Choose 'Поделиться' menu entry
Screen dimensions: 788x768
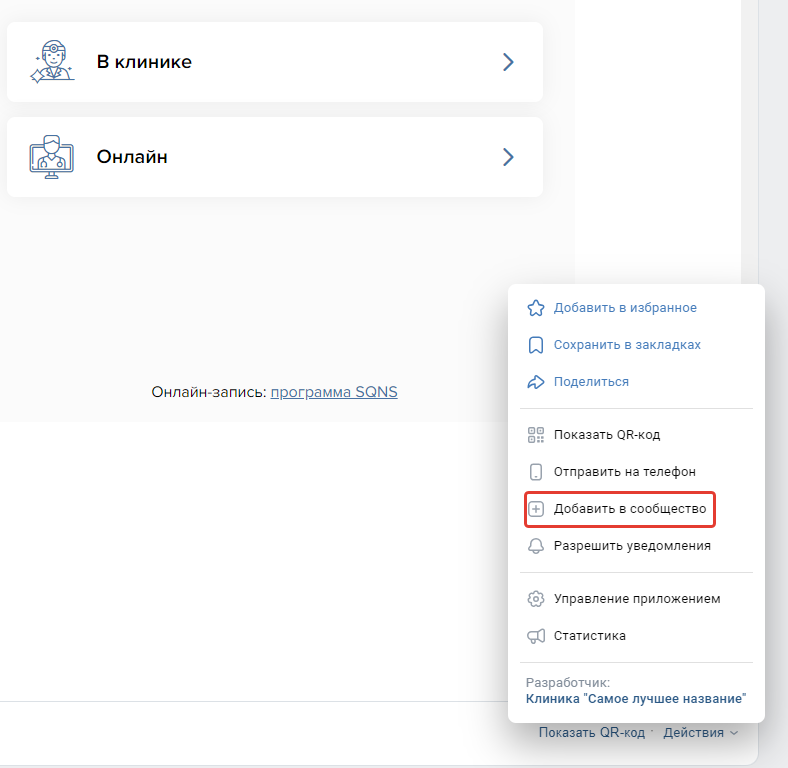591,382
